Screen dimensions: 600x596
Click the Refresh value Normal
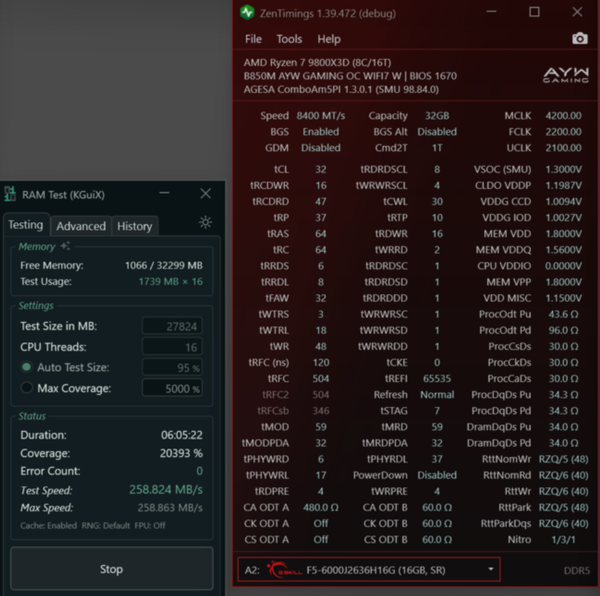(437, 394)
